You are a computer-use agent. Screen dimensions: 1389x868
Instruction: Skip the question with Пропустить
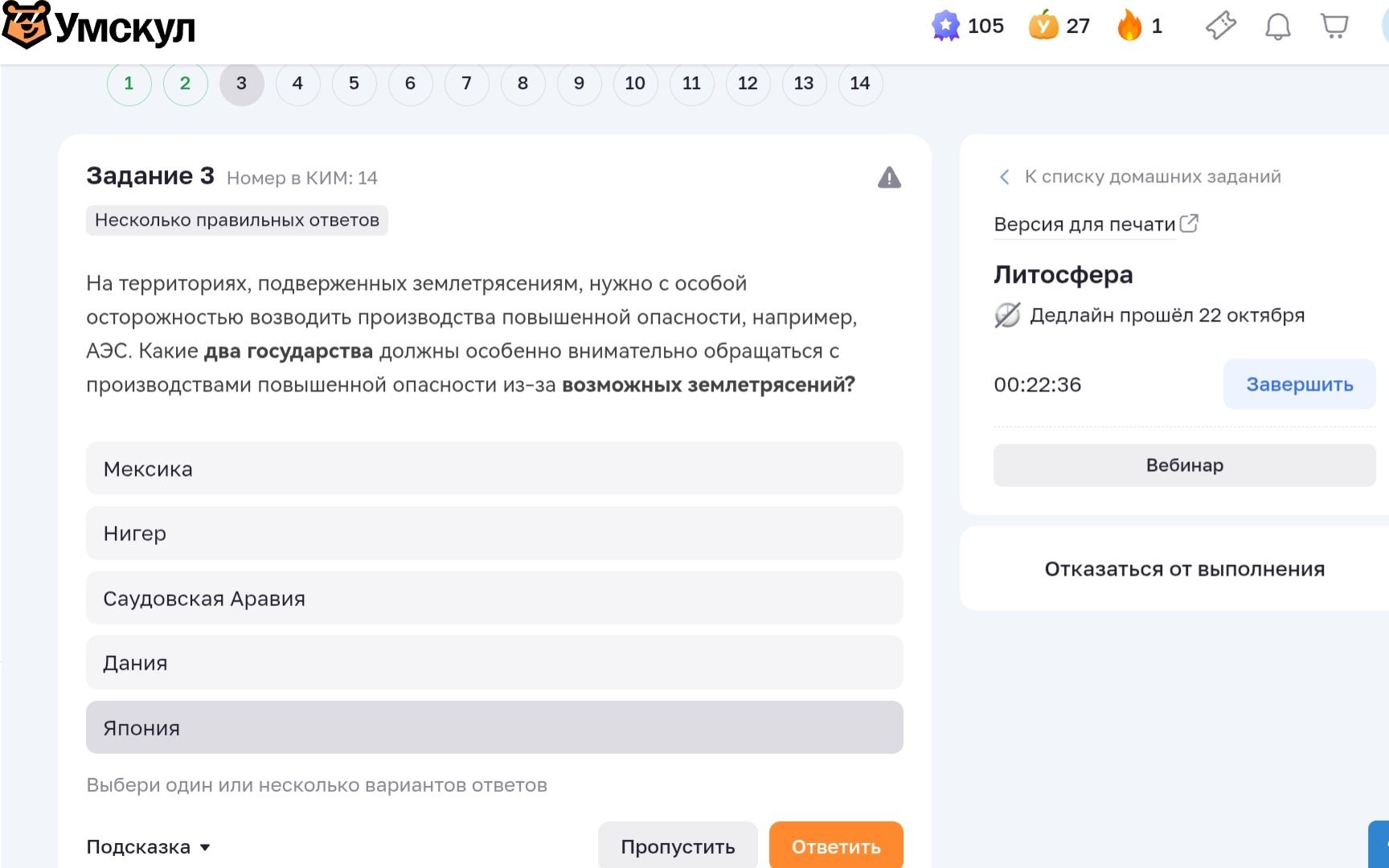click(678, 845)
